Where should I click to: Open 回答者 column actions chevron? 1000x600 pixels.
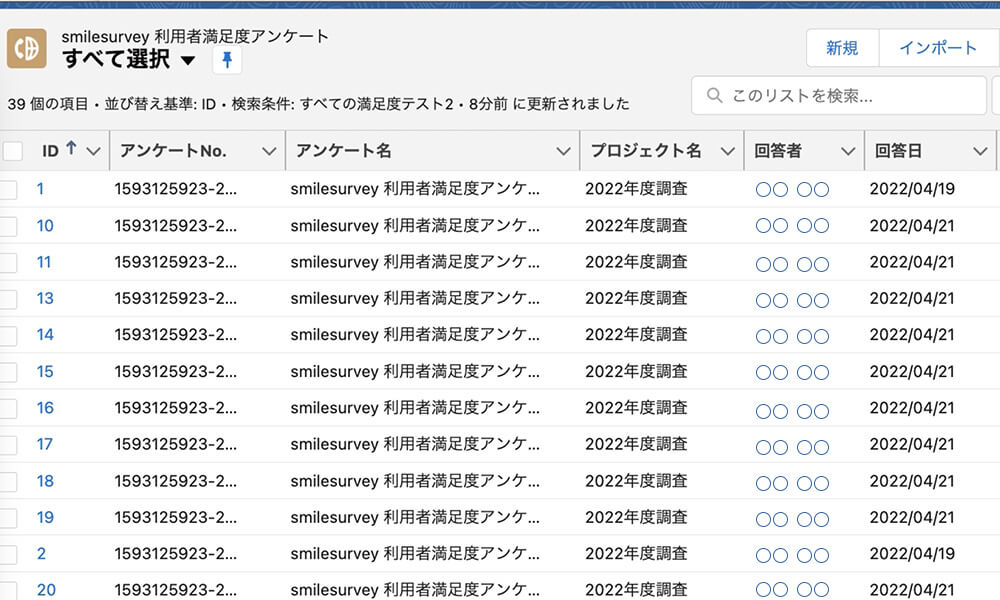[x=848, y=151]
